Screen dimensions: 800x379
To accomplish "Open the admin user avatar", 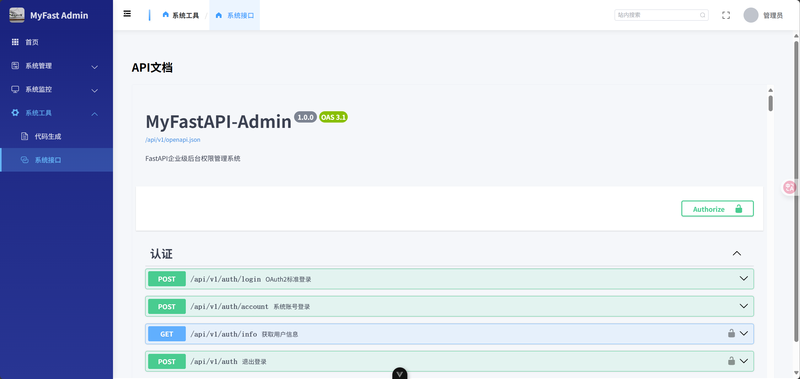I will [751, 15].
